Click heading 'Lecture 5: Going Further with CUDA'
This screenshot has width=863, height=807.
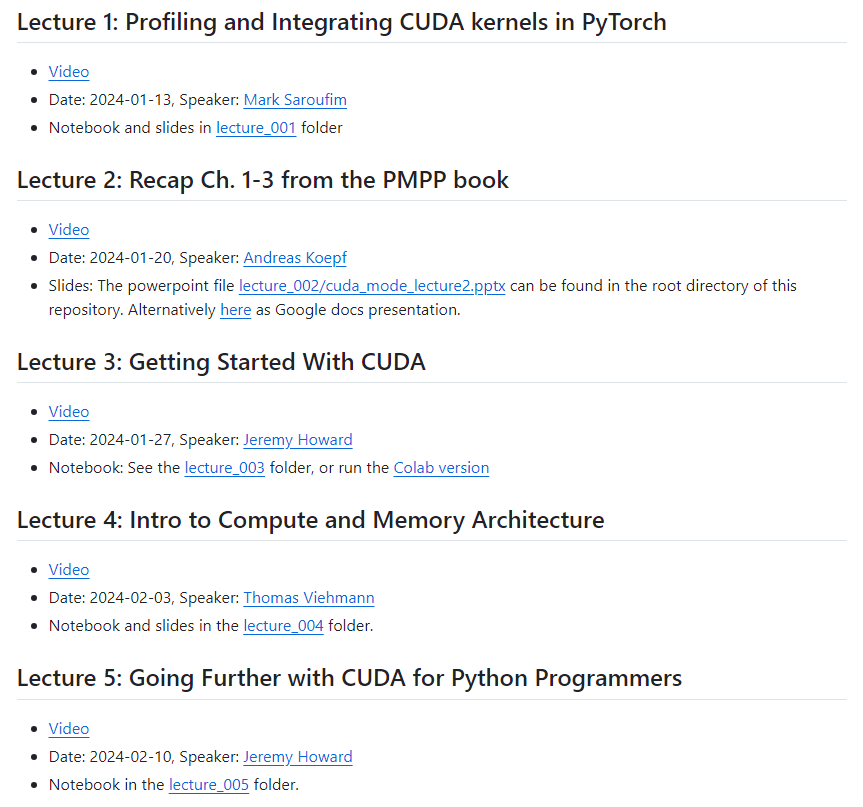[x=349, y=678]
